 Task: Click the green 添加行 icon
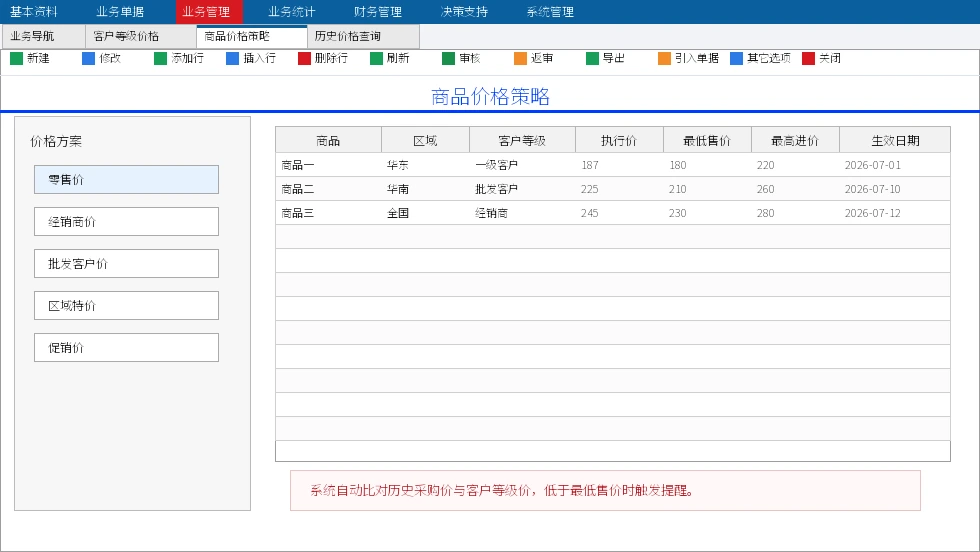tap(160, 58)
